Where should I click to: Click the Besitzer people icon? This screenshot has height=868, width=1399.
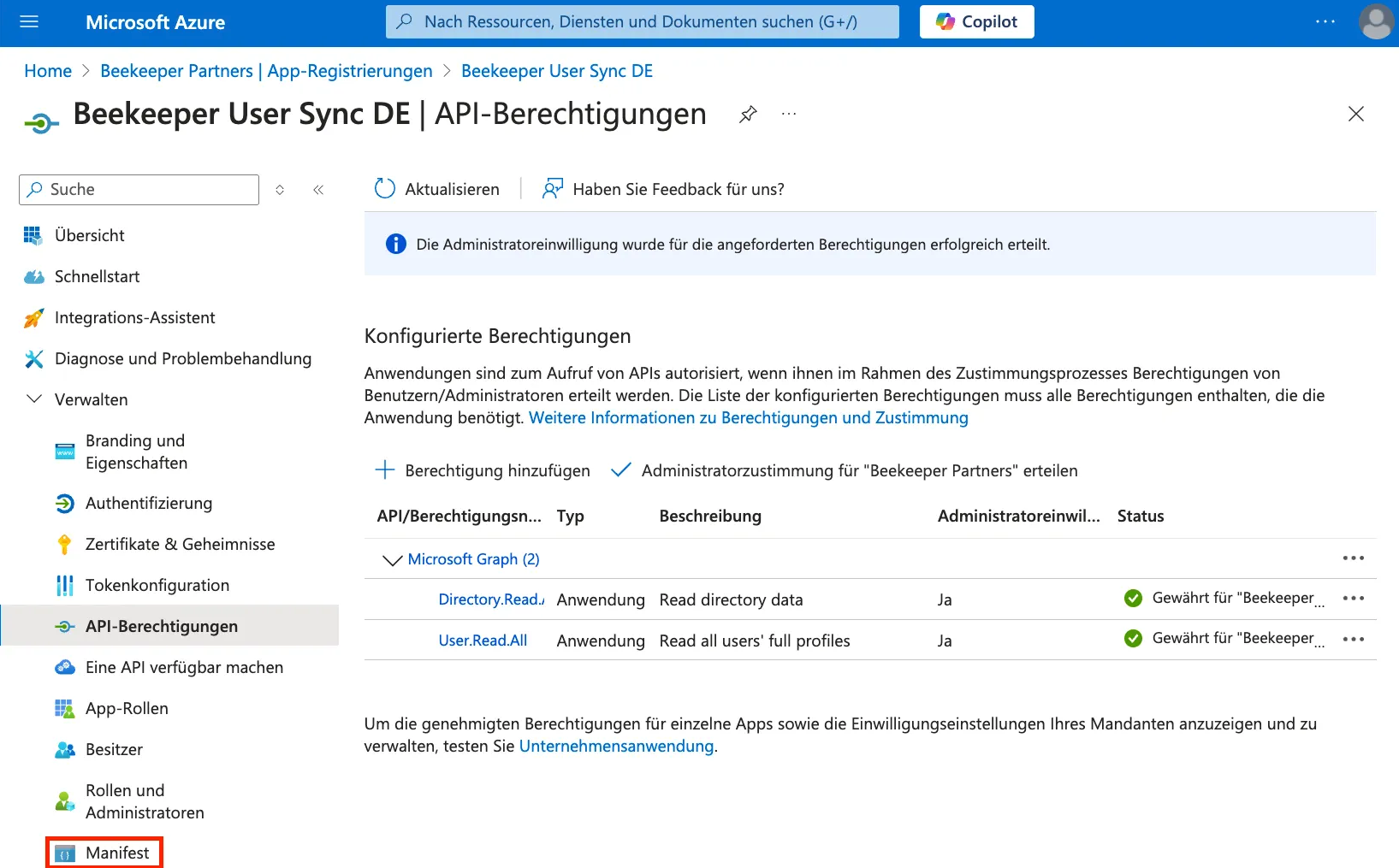pyautogui.click(x=64, y=750)
